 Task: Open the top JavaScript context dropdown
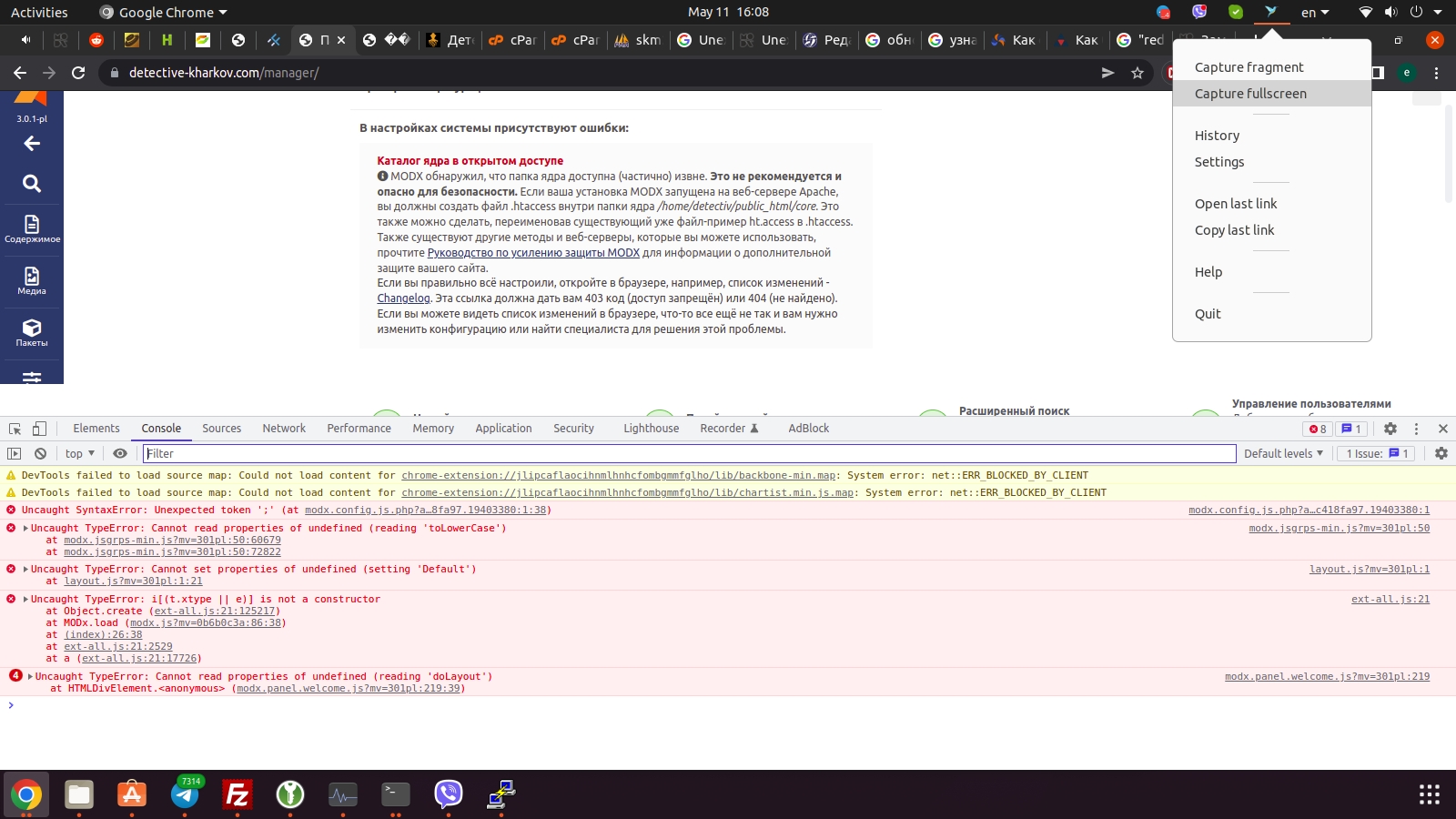(x=80, y=453)
